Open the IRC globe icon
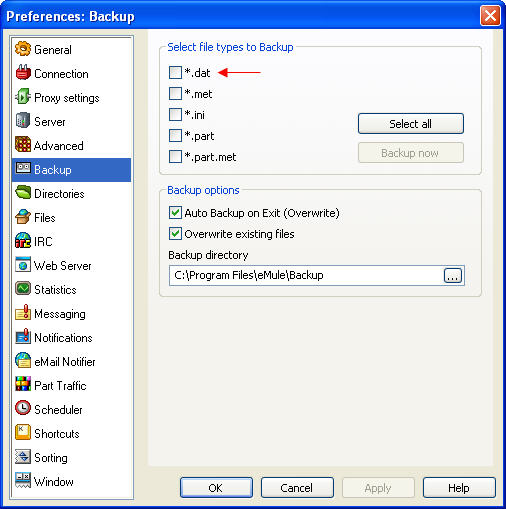This screenshot has width=506, height=509. click(x=23, y=241)
